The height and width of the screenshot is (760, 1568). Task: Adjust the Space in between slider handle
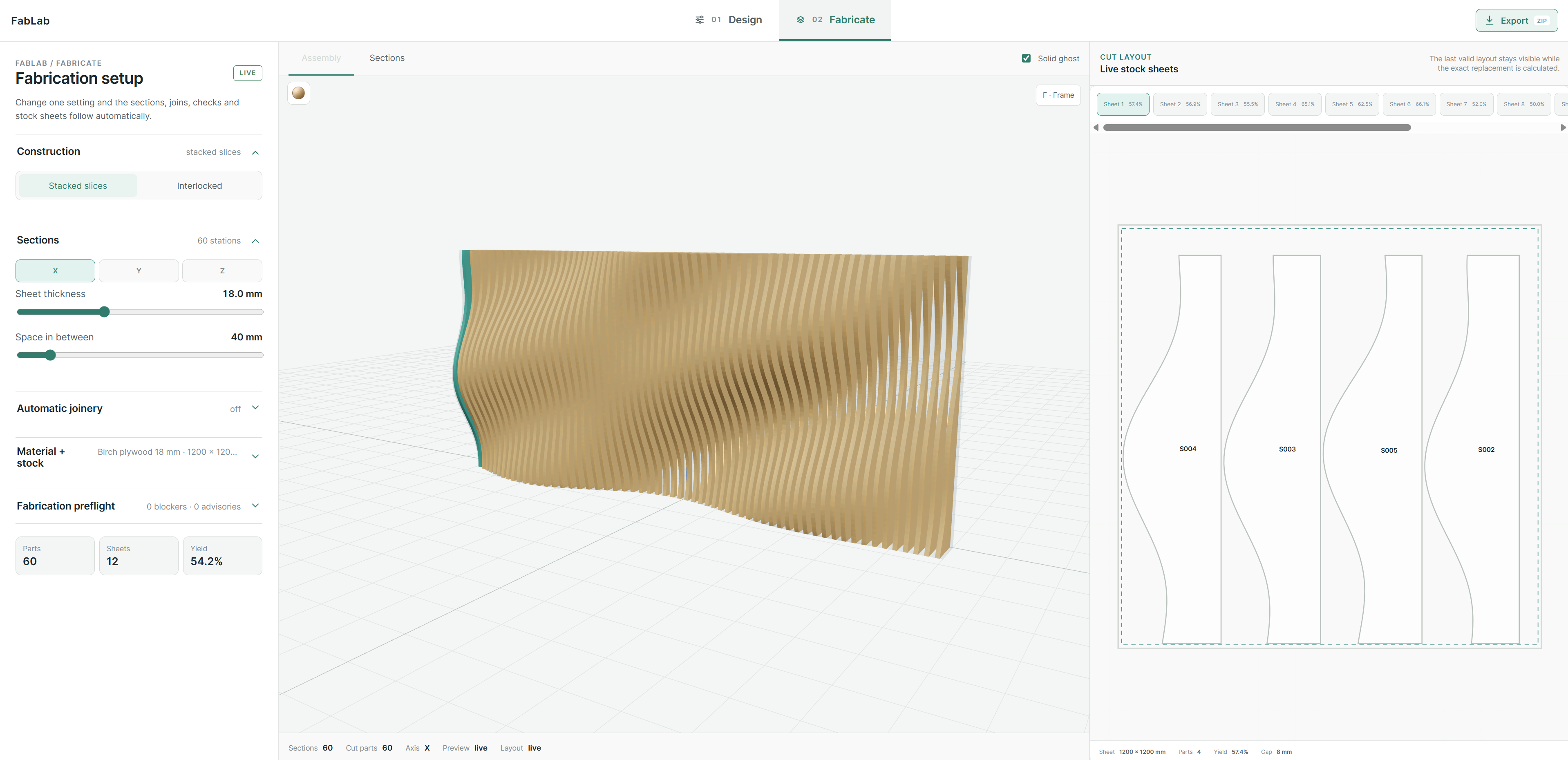(x=51, y=355)
